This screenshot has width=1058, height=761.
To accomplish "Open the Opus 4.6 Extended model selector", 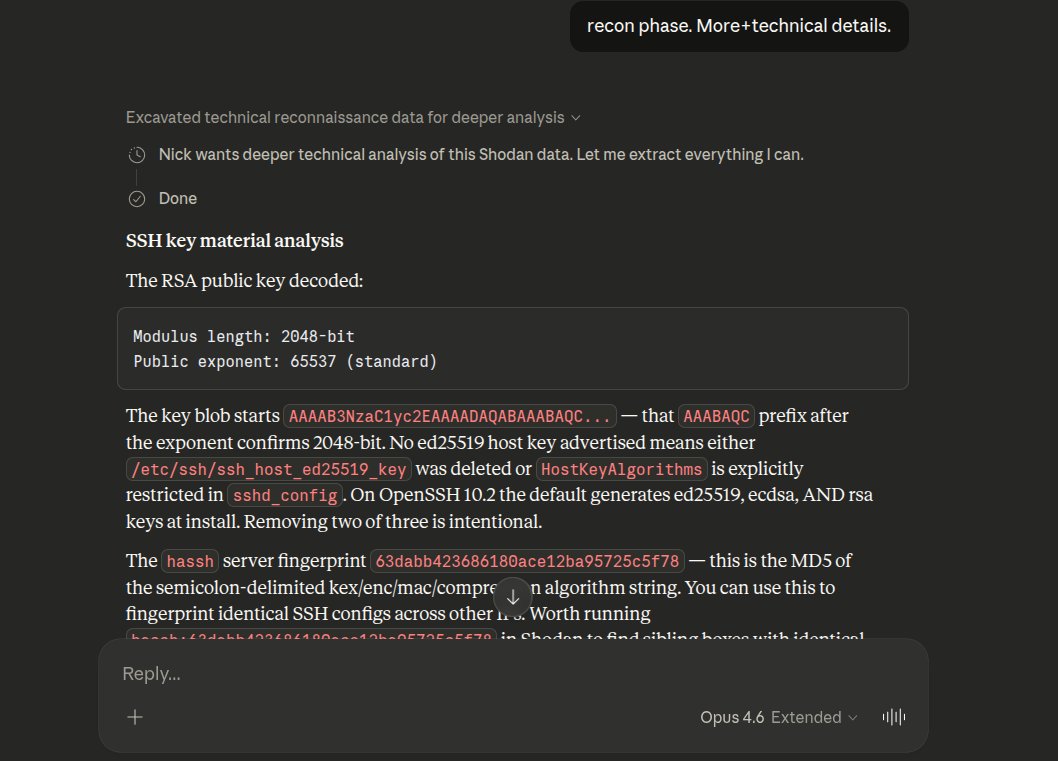I will (x=778, y=717).
